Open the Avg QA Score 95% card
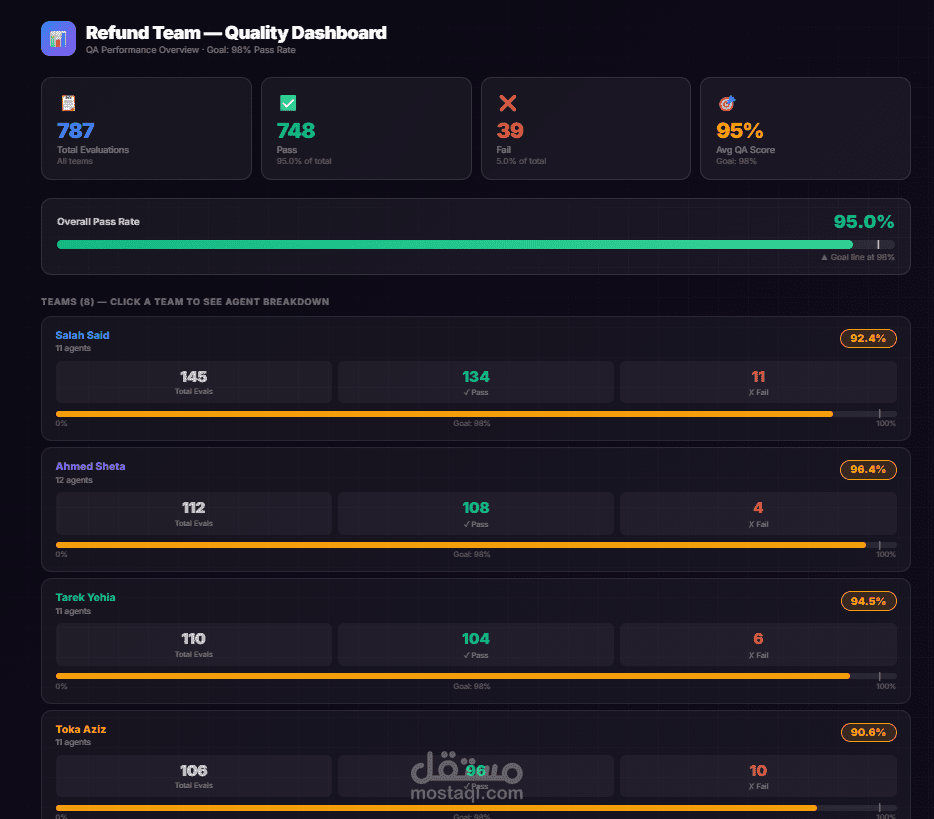Viewport: 934px width, 819px height. point(805,129)
